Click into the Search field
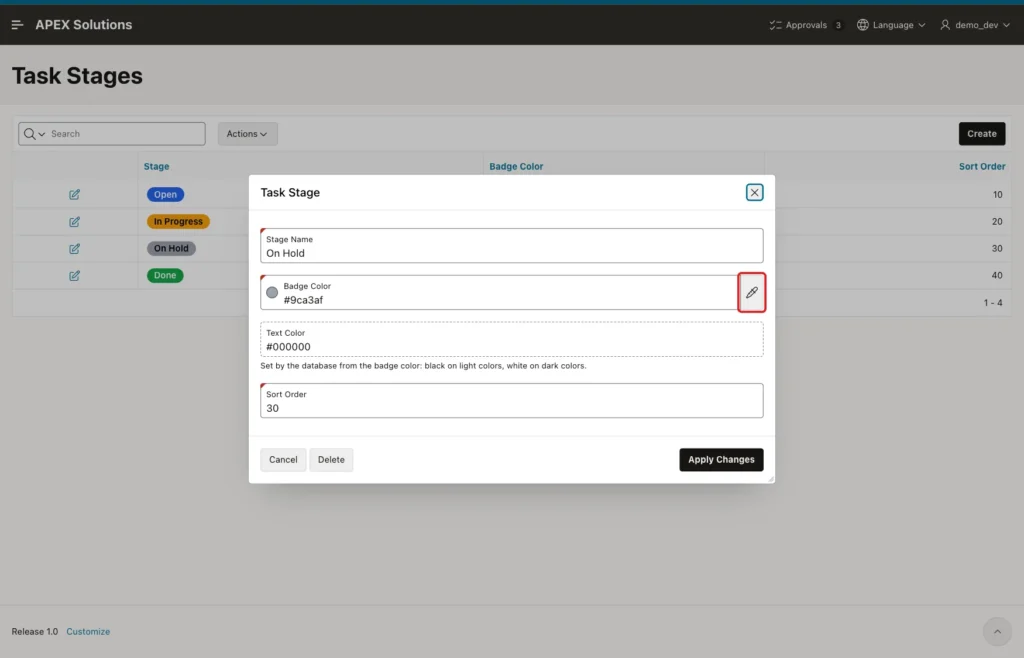This screenshot has width=1024, height=658. point(125,134)
